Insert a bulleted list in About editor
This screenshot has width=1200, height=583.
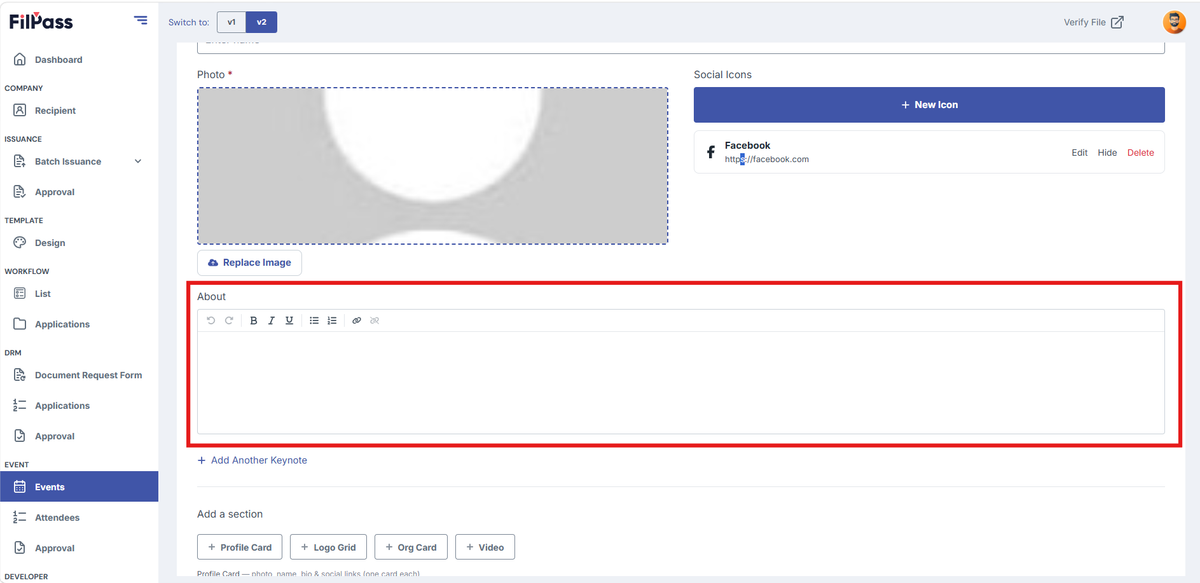pyautogui.click(x=314, y=321)
